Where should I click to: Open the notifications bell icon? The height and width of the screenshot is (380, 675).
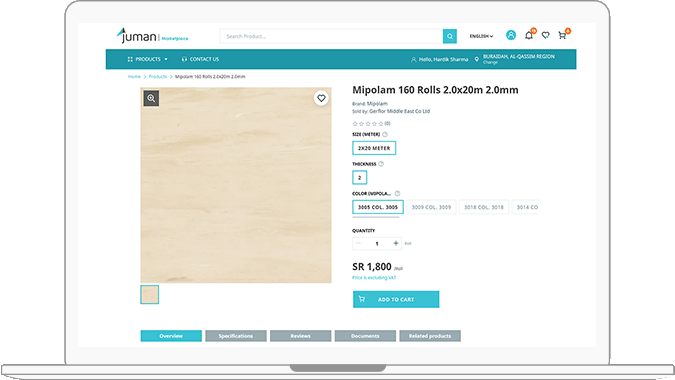(x=529, y=35)
